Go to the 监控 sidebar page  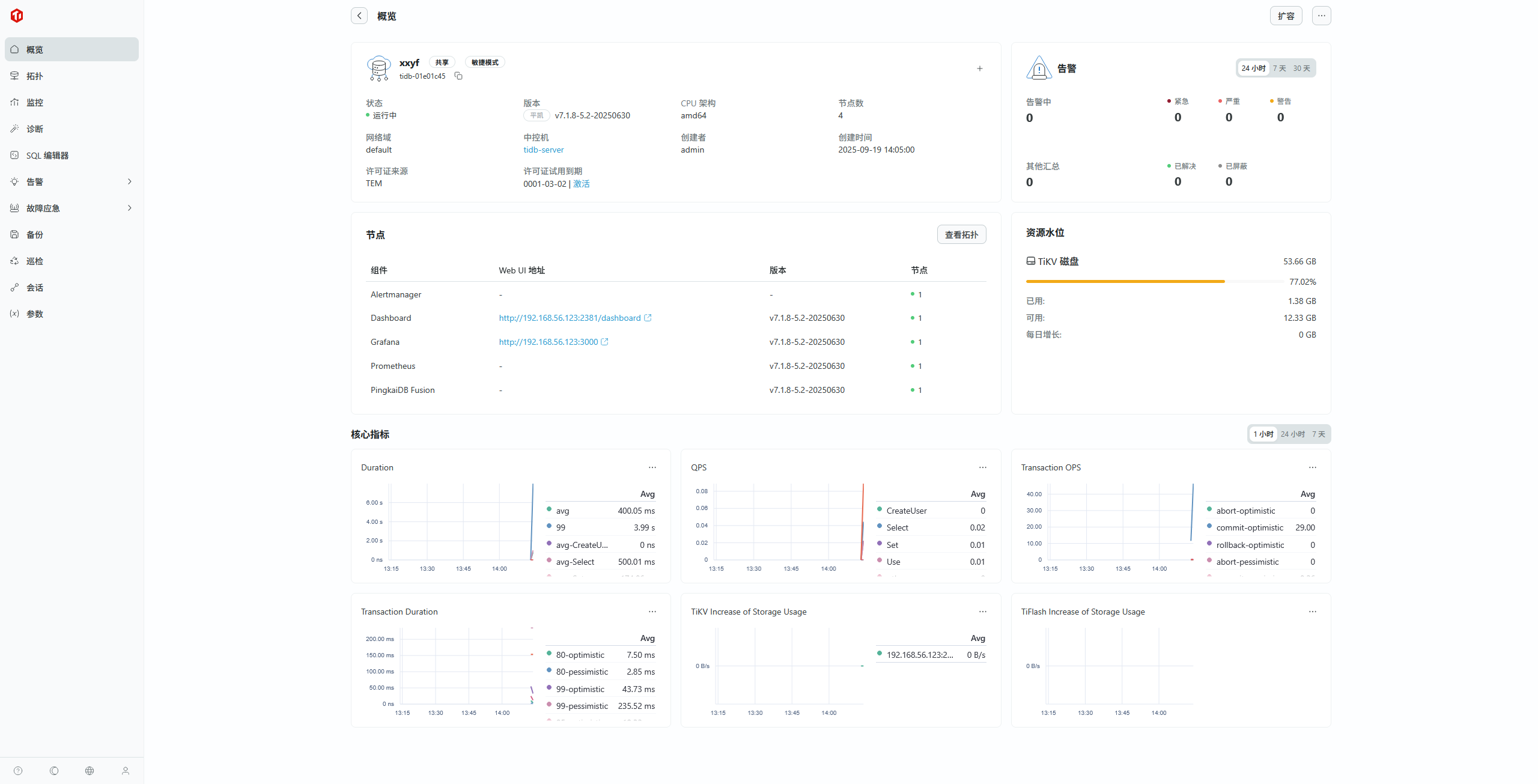pos(35,102)
